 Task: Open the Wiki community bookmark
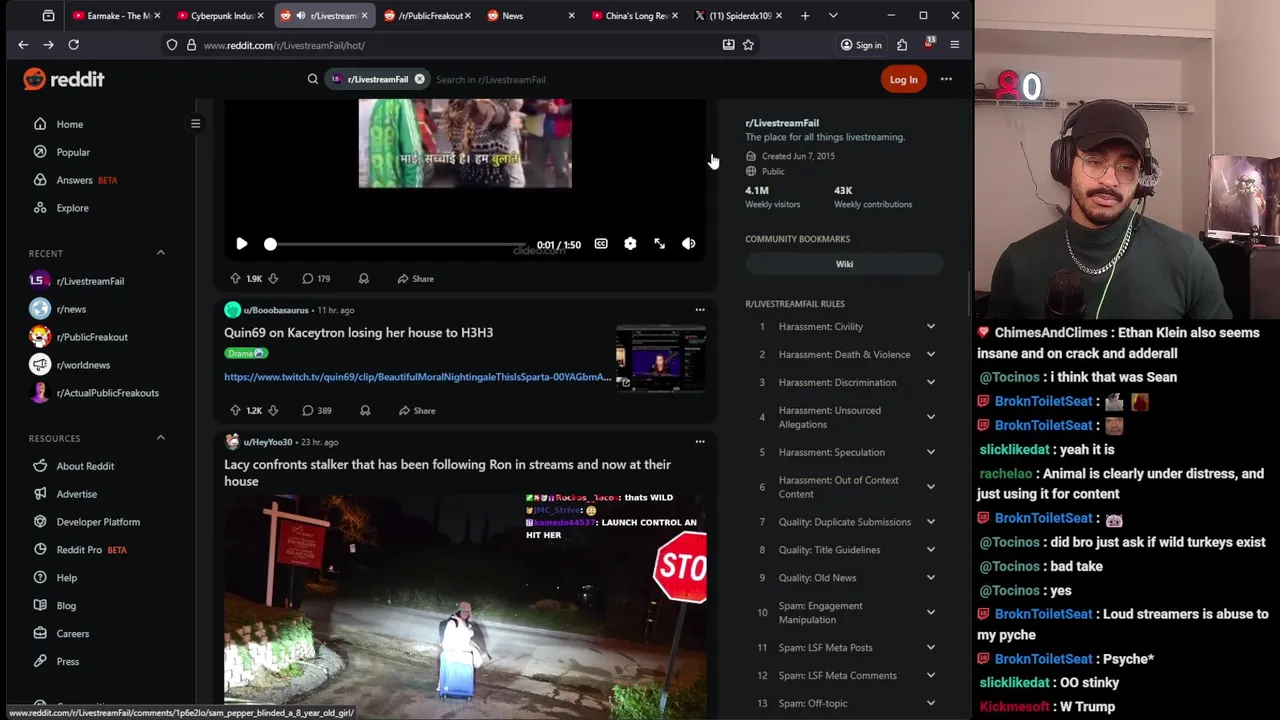coord(844,264)
